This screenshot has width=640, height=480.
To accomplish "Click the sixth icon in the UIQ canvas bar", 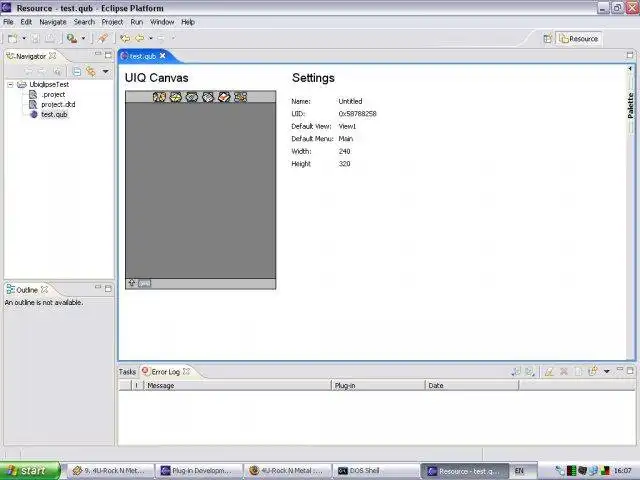I will [x=241, y=97].
